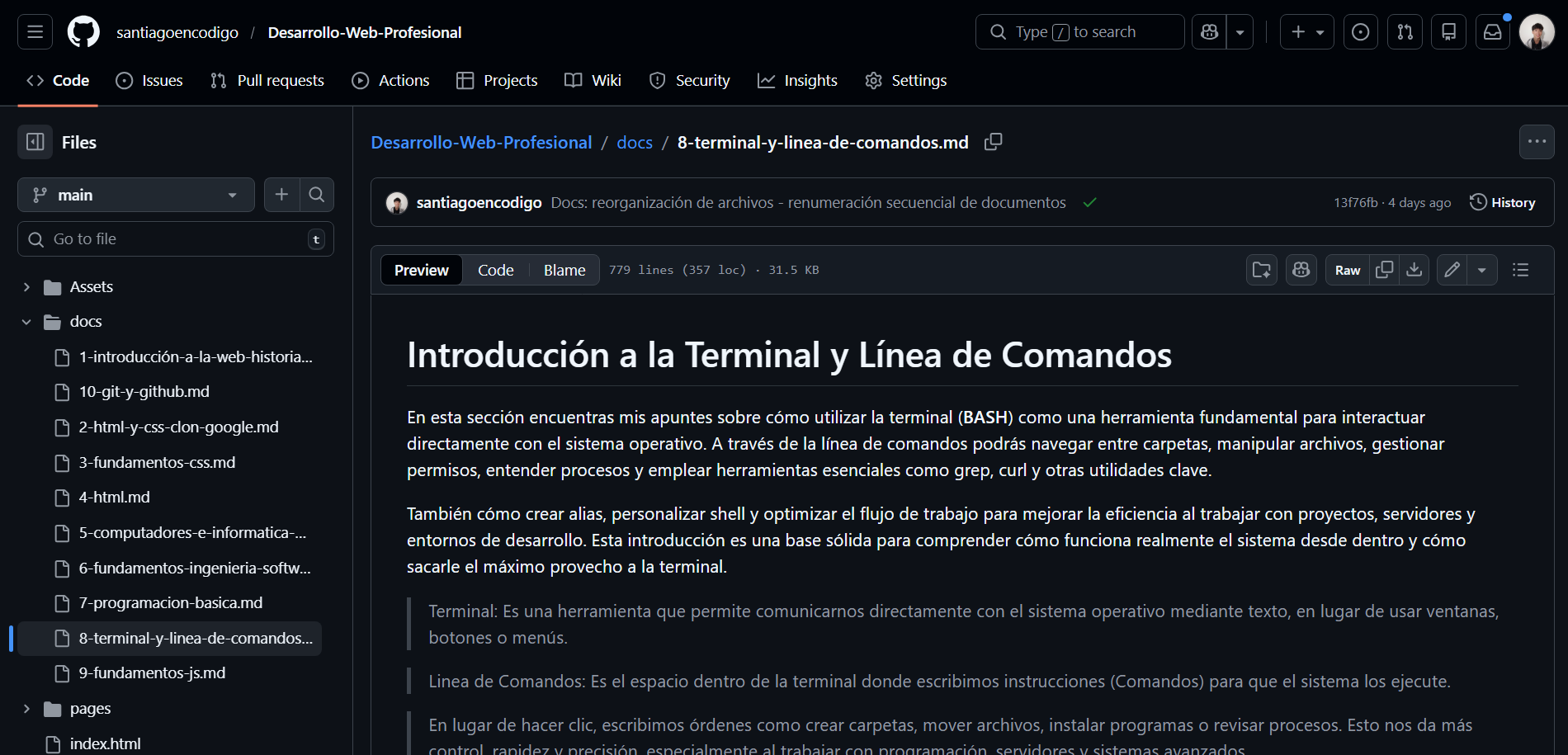Download the markdown file

click(x=1415, y=270)
